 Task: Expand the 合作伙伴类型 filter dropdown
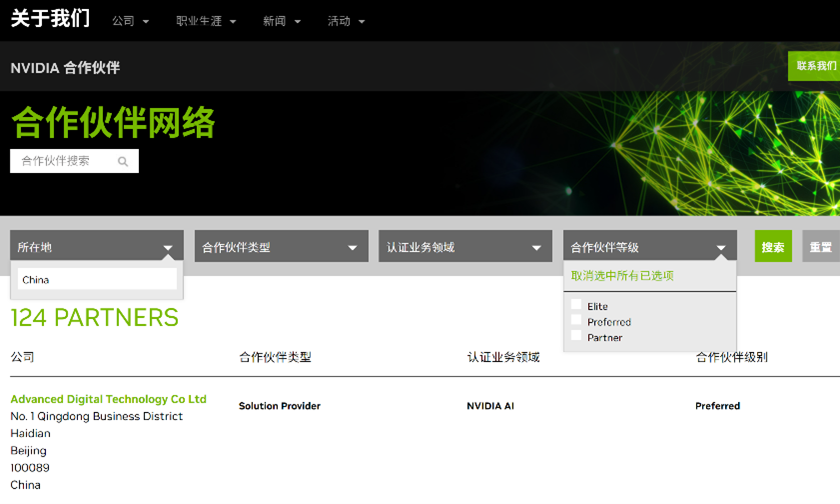click(280, 247)
